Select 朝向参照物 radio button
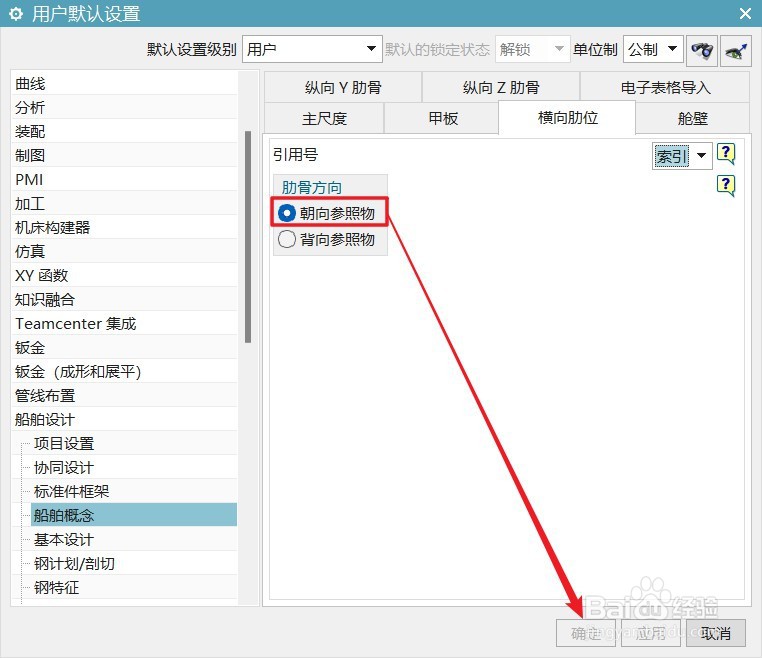The width and height of the screenshot is (762, 658). pyautogui.click(x=287, y=213)
